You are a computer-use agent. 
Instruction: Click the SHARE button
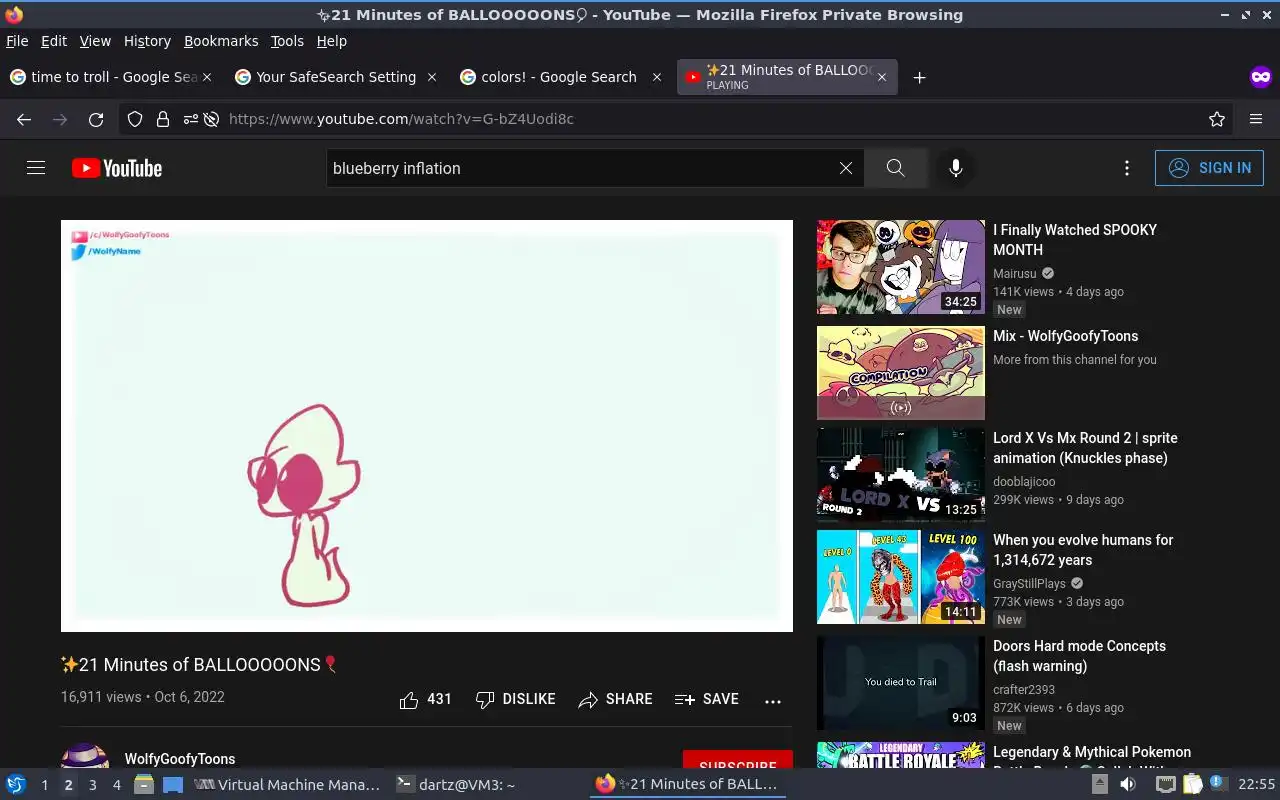pos(615,700)
